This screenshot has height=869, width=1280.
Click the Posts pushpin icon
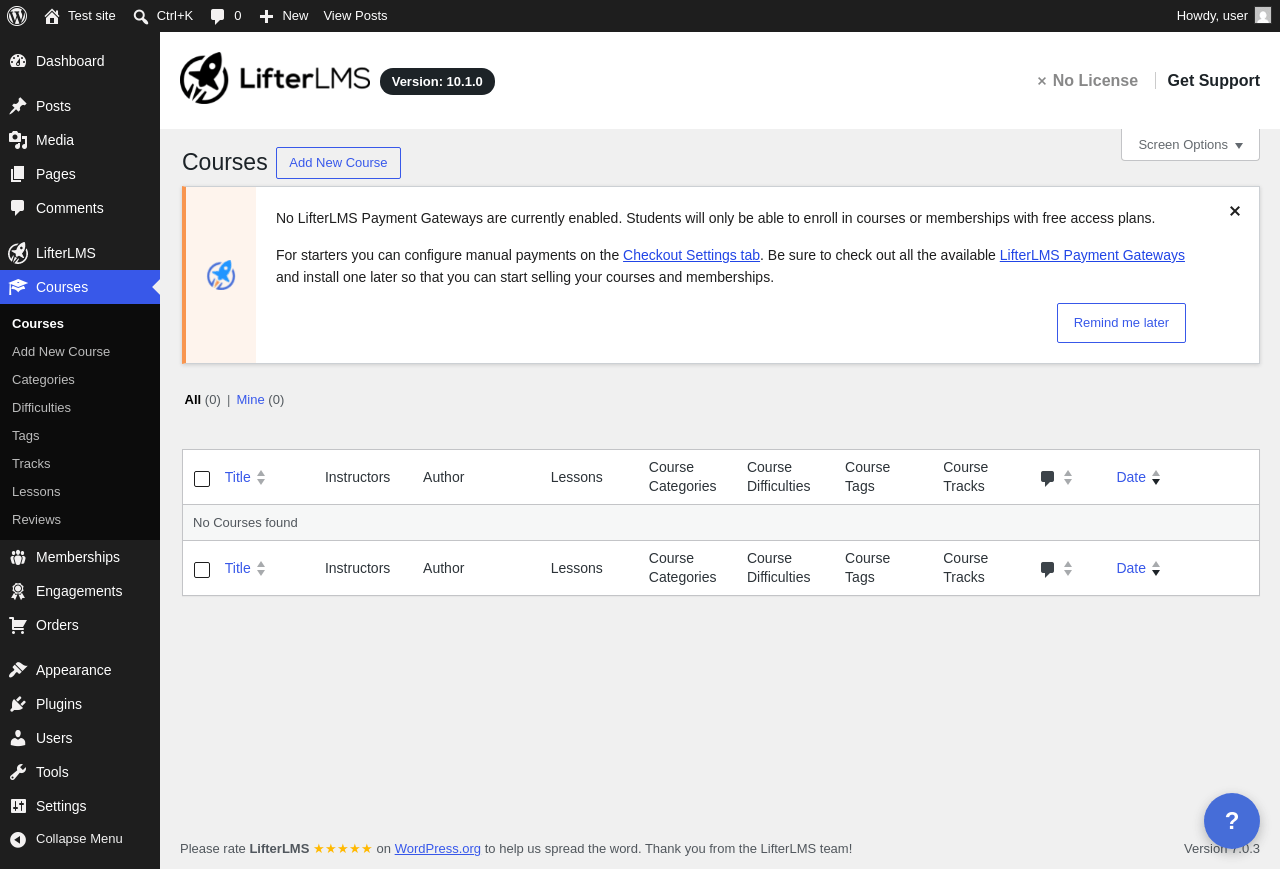click(x=18, y=106)
